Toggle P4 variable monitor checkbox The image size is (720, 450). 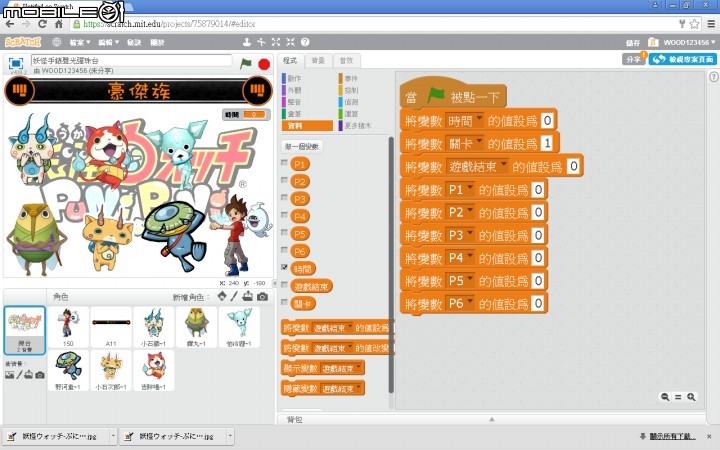pos(284,215)
